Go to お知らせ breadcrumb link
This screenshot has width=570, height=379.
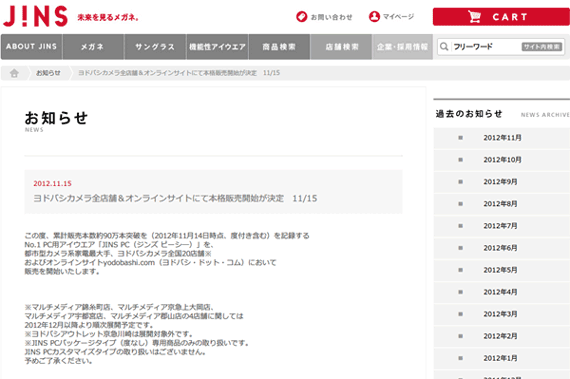(48, 73)
